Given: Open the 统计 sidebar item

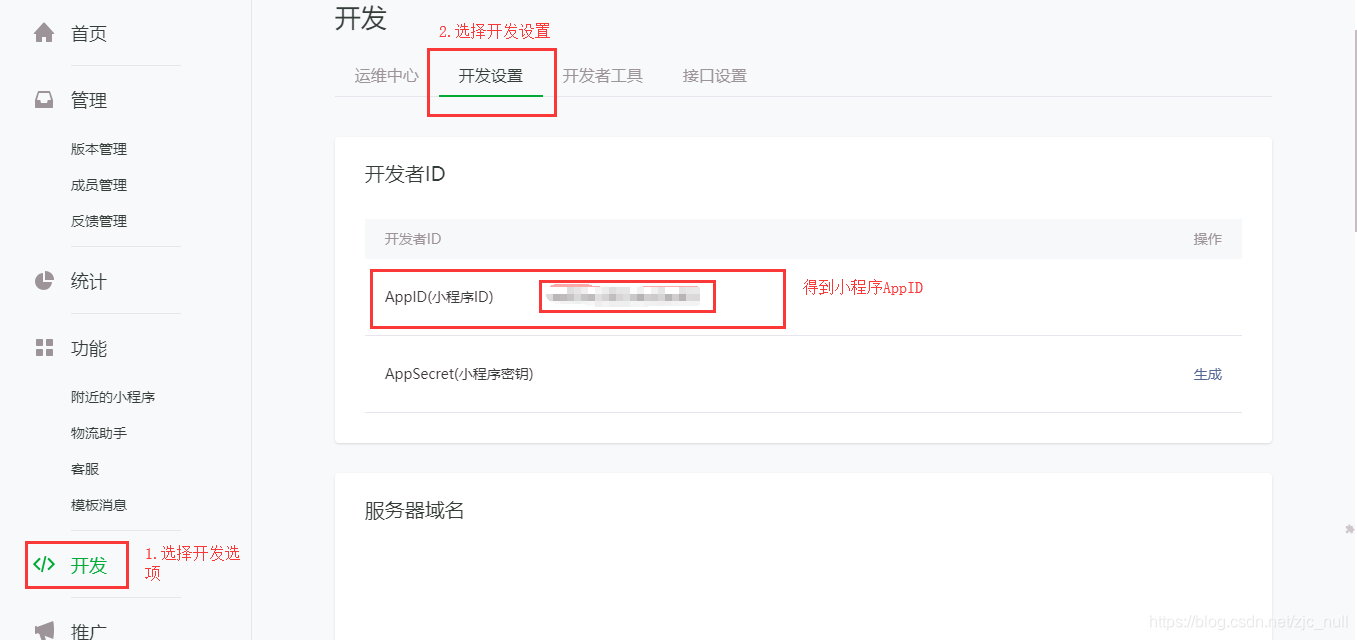Looking at the screenshot, I should tap(89, 282).
